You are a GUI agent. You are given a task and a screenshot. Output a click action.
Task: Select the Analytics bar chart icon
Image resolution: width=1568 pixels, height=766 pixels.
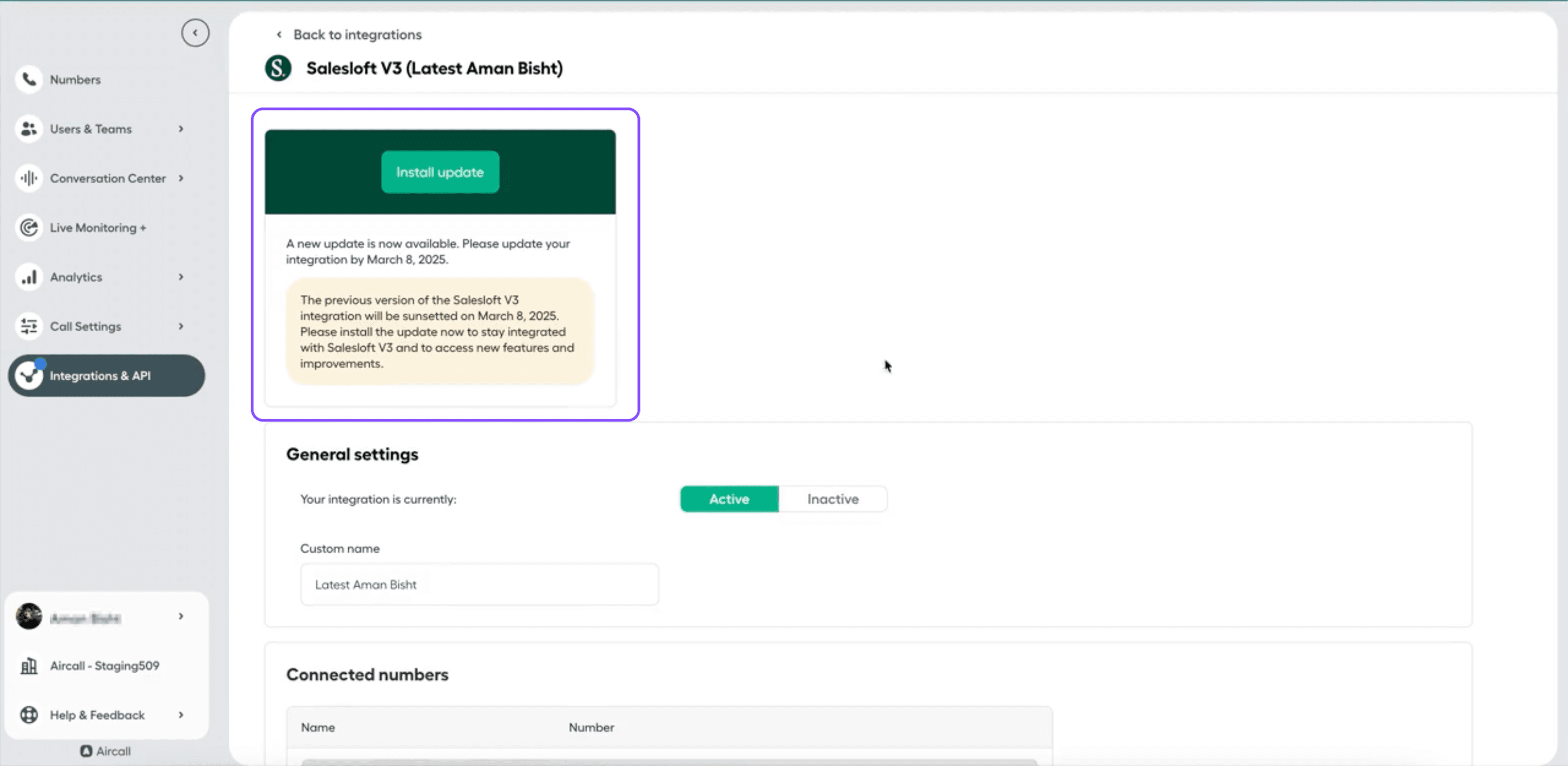click(29, 276)
